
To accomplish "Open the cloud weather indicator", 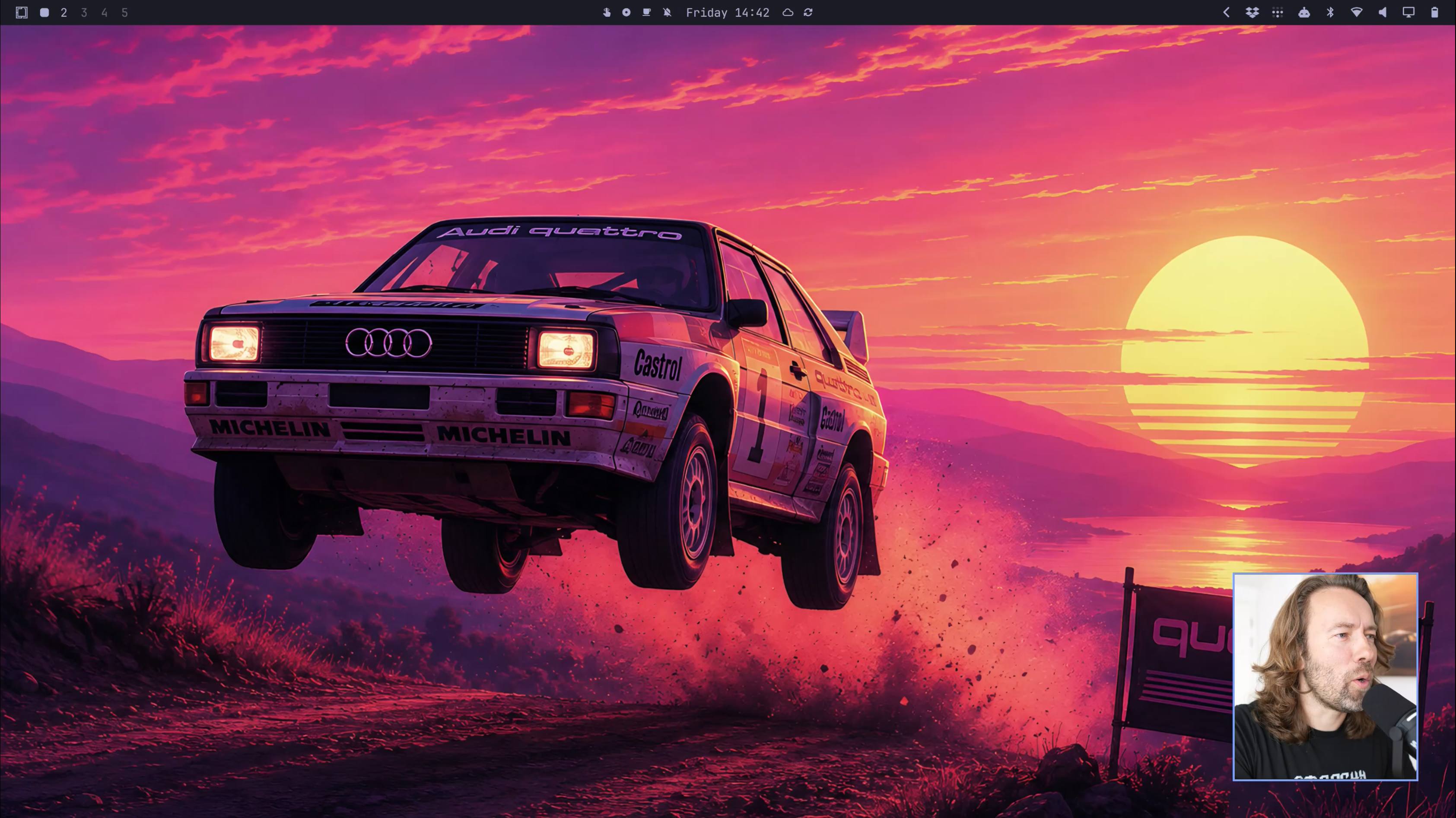I will (x=788, y=13).
